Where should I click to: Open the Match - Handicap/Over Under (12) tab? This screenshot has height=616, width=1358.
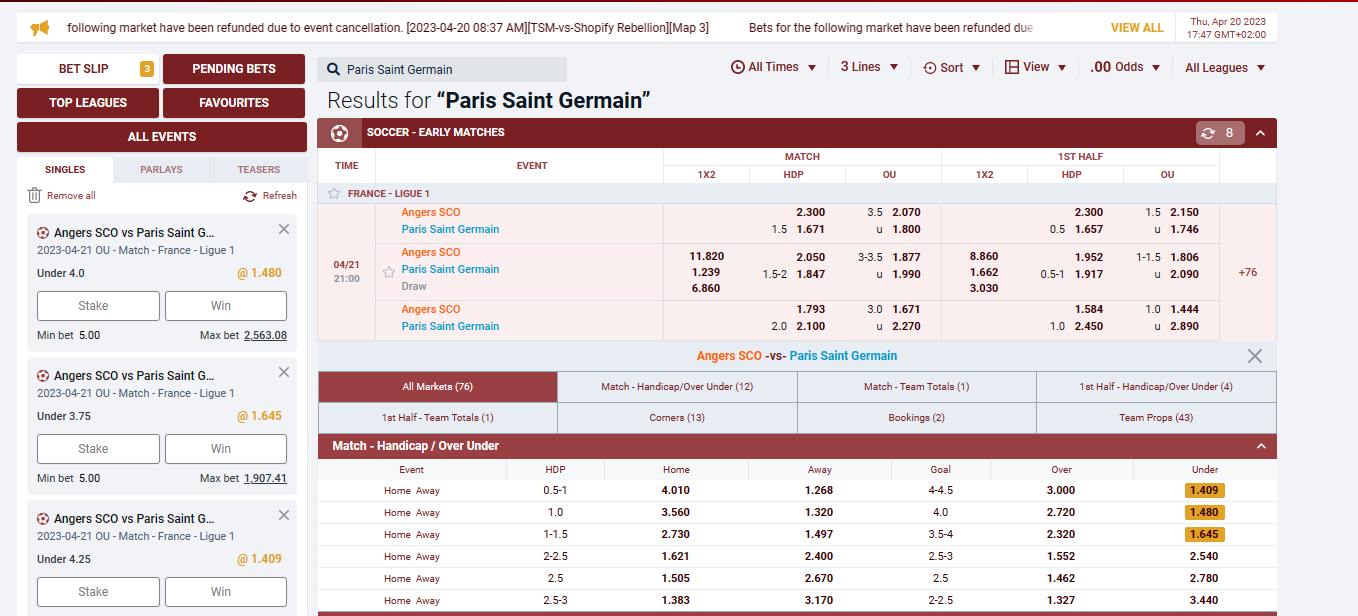click(677, 387)
